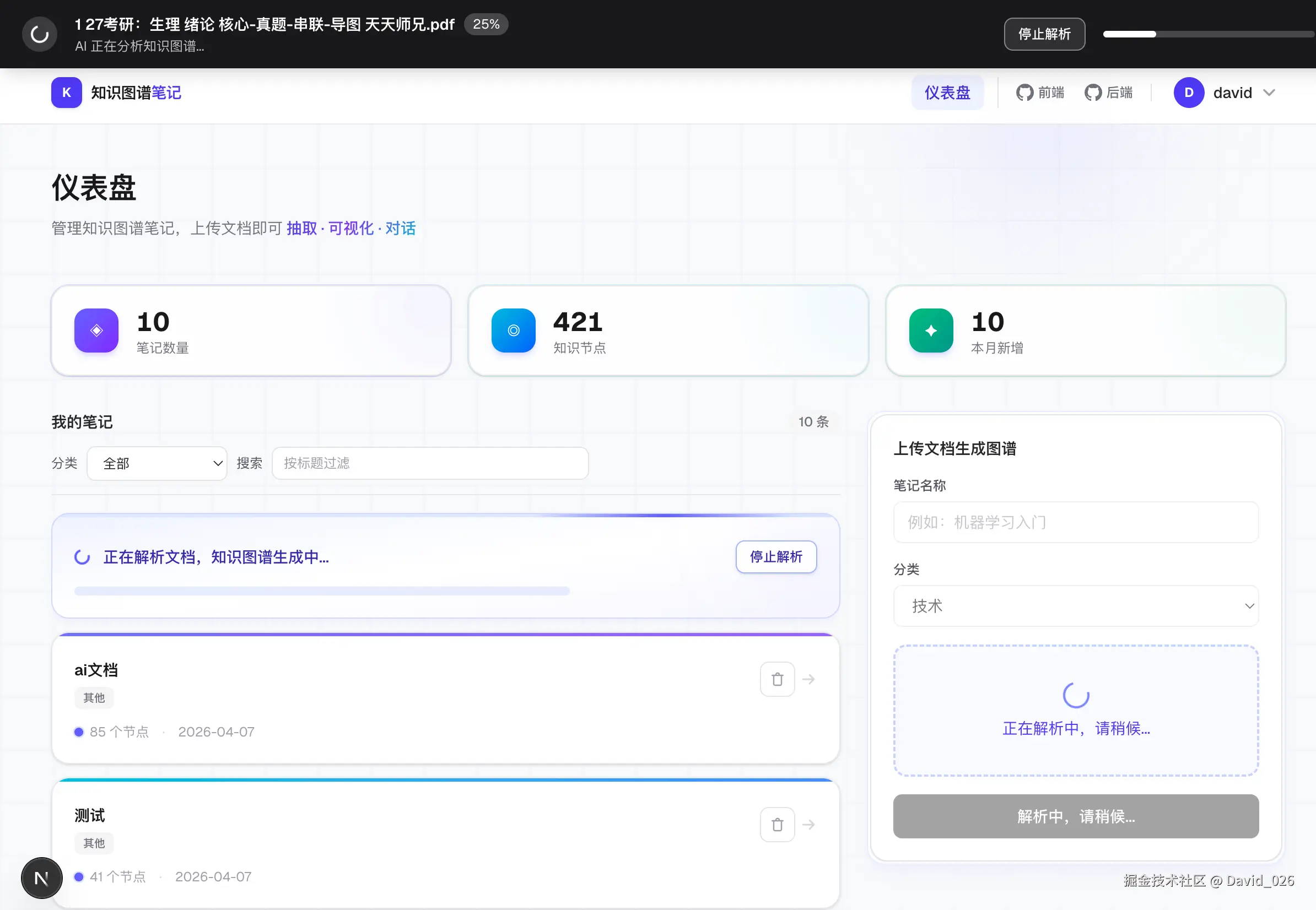Open 测试 note via arrow icon
1316x910 pixels.
[808, 825]
